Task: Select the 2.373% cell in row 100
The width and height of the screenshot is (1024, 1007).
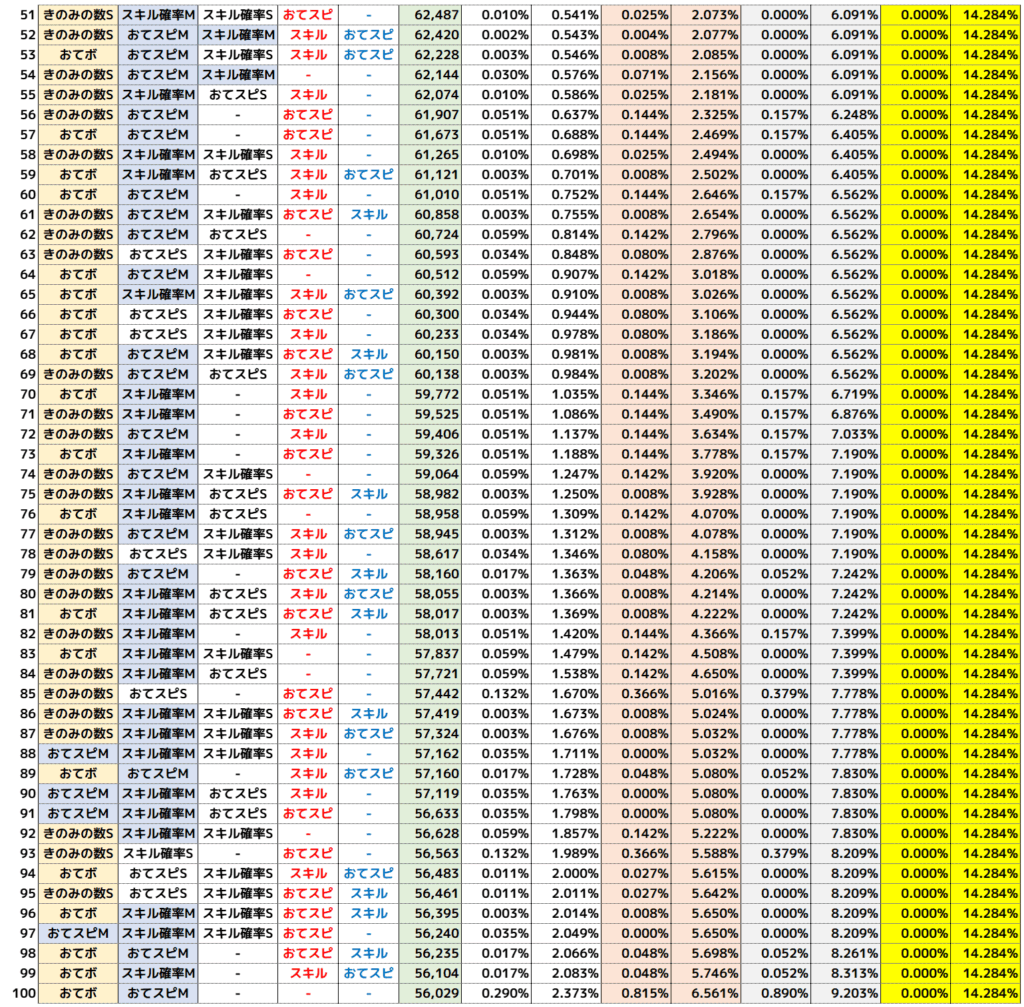Action: (x=566, y=993)
